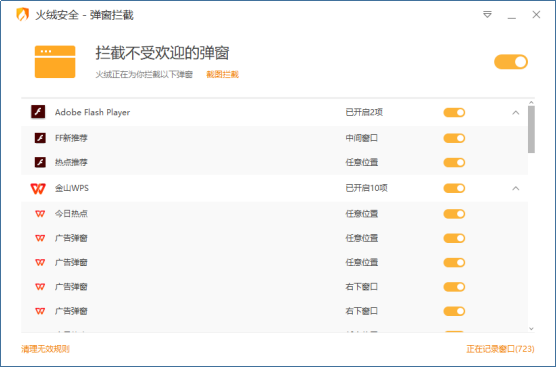The height and width of the screenshot is (368, 557).
Task: Click the scrollbar up arrow
Action: pyautogui.click(x=531, y=103)
